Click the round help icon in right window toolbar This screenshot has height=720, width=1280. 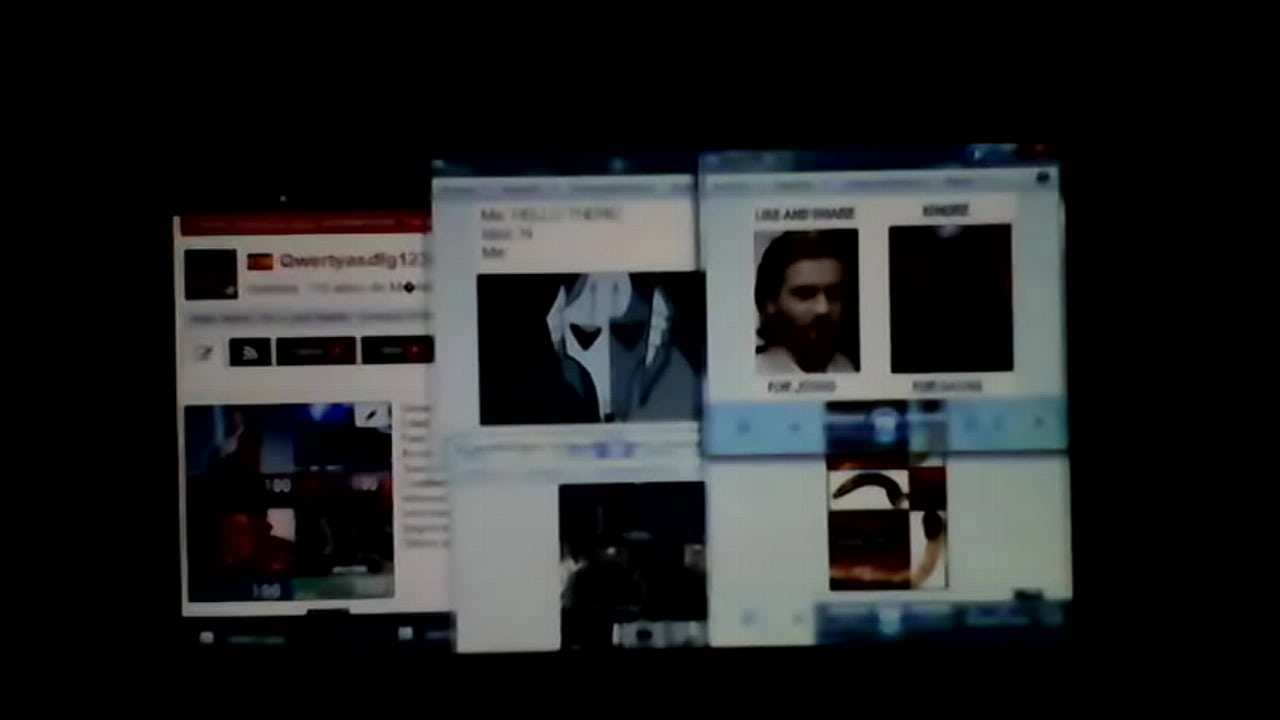1043,179
